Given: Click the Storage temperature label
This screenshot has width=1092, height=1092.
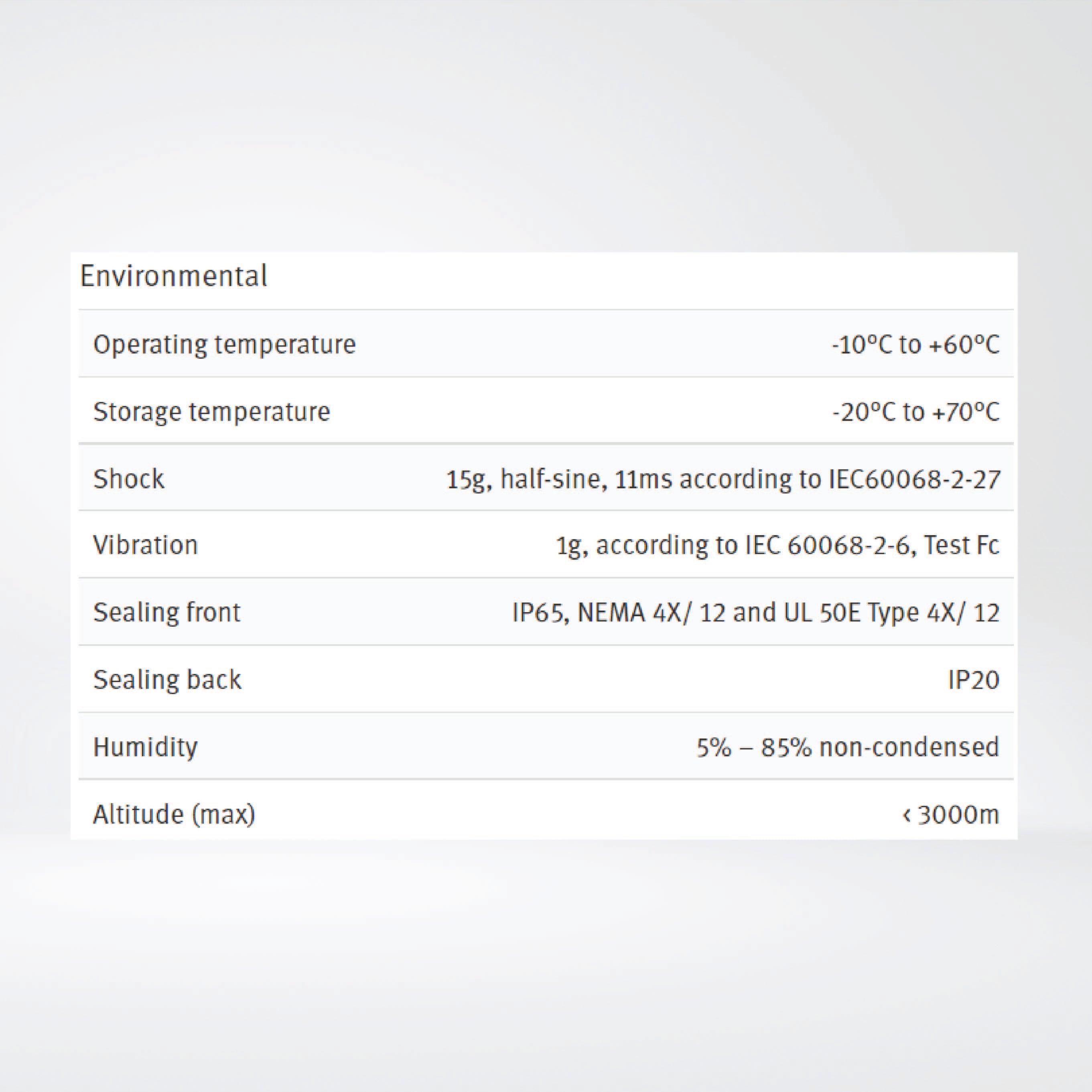Looking at the screenshot, I should [211, 412].
